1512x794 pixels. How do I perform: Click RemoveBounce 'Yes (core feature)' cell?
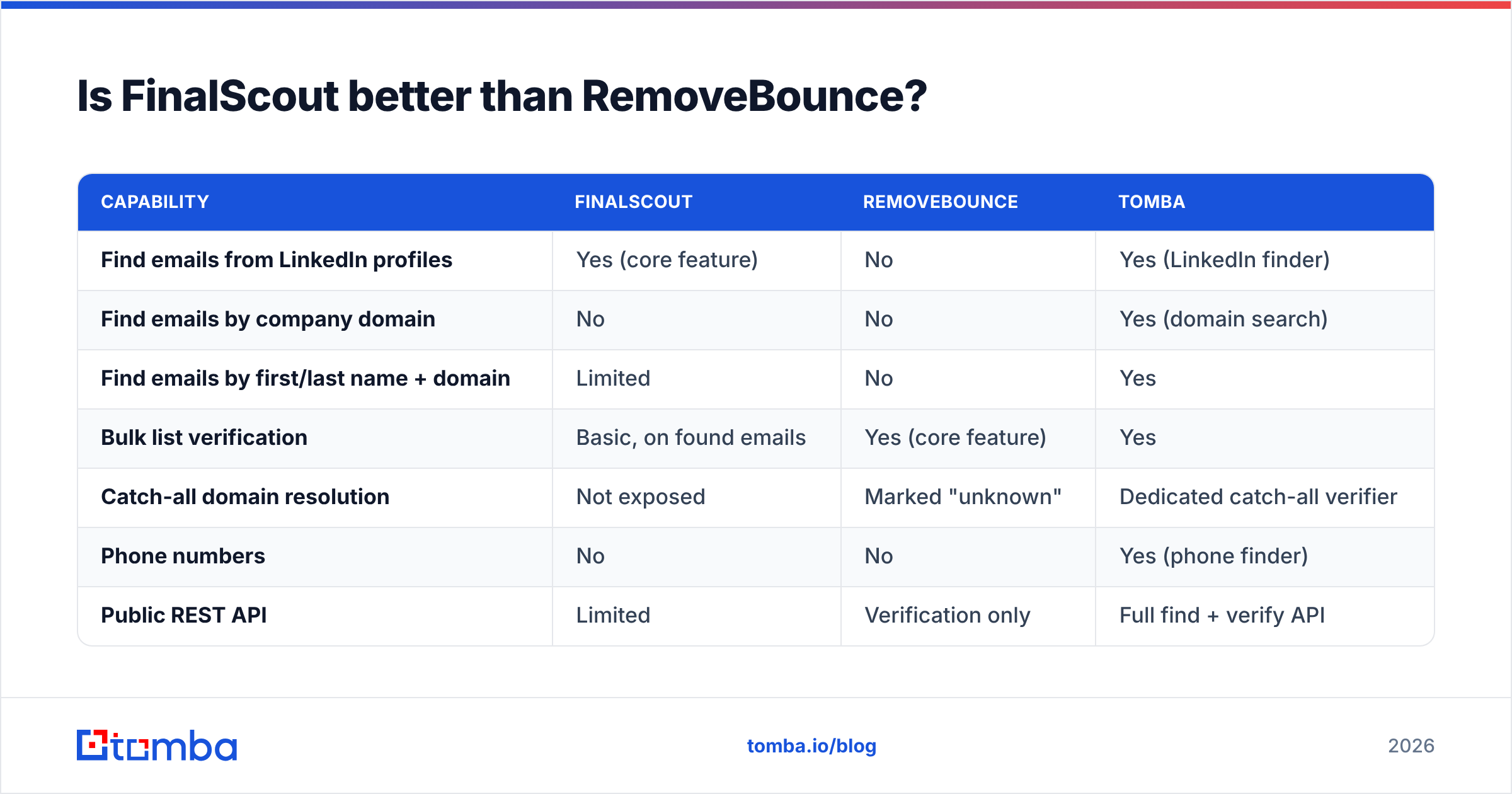pos(956,437)
